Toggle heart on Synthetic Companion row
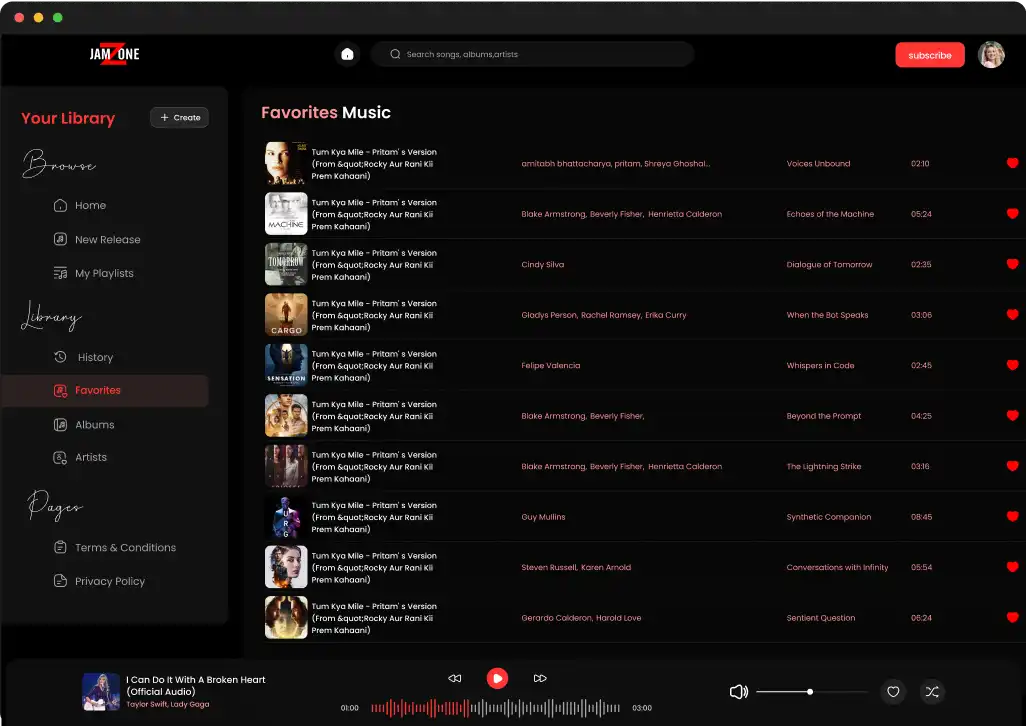Viewport: 1026px width, 726px height. [1012, 516]
